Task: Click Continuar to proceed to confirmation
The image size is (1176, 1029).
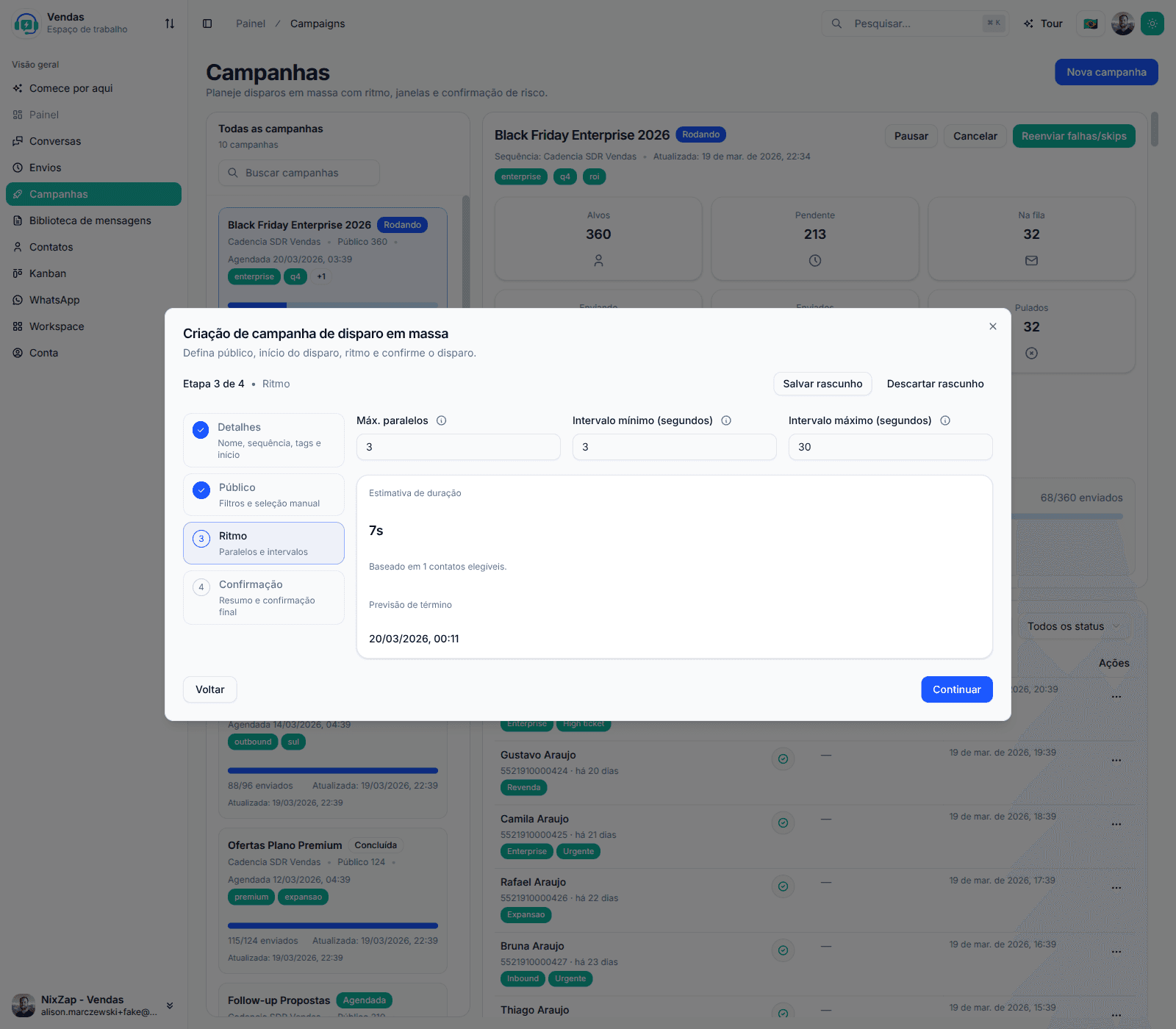Action: (x=956, y=689)
